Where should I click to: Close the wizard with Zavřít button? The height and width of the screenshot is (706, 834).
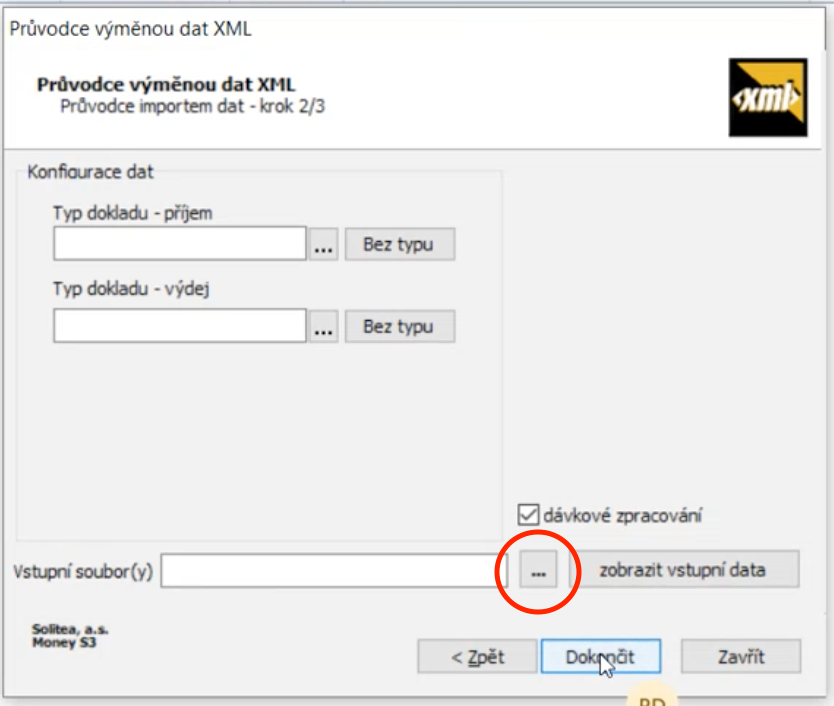[x=741, y=657]
